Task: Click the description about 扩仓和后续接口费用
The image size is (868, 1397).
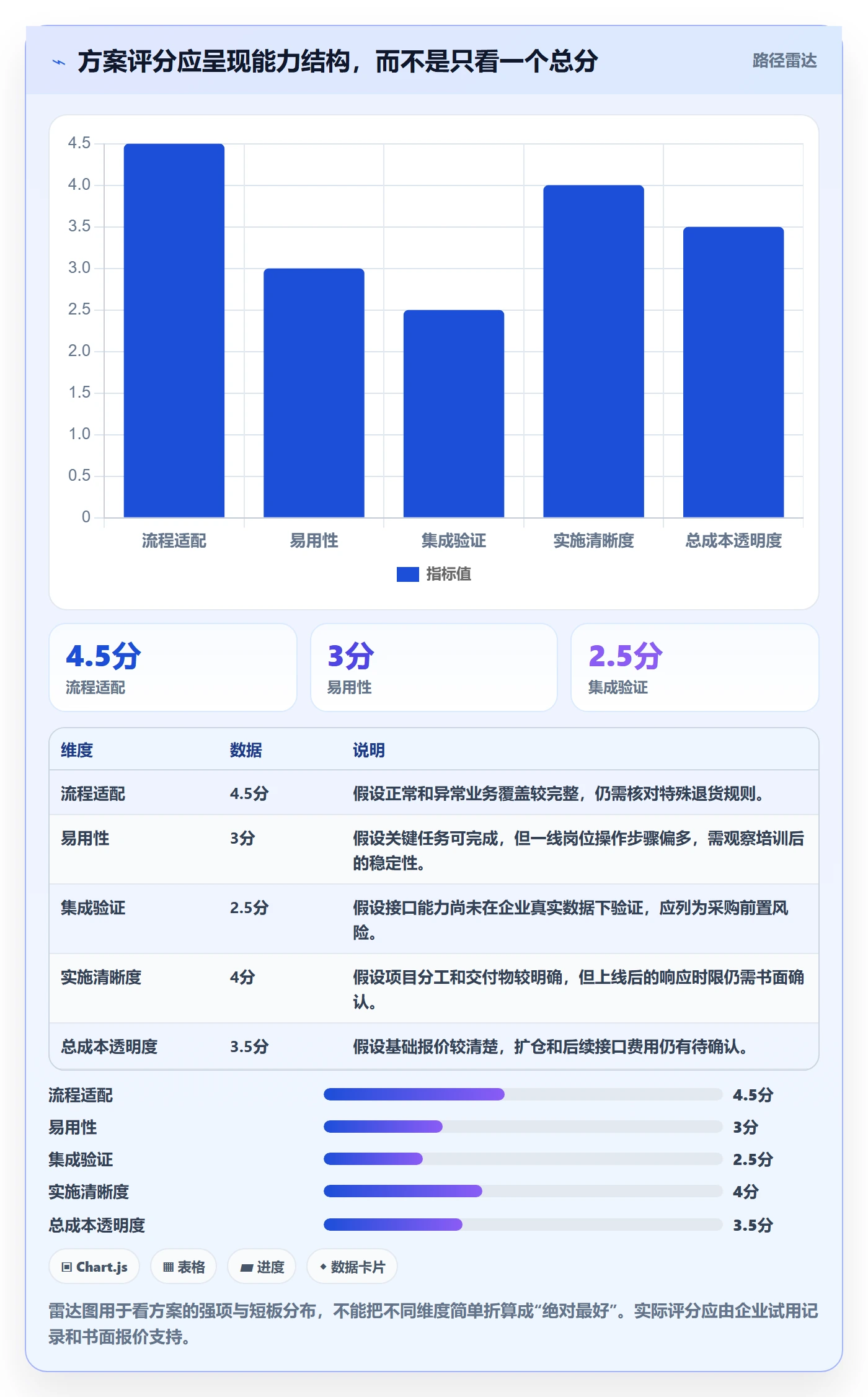Action: tap(551, 1047)
